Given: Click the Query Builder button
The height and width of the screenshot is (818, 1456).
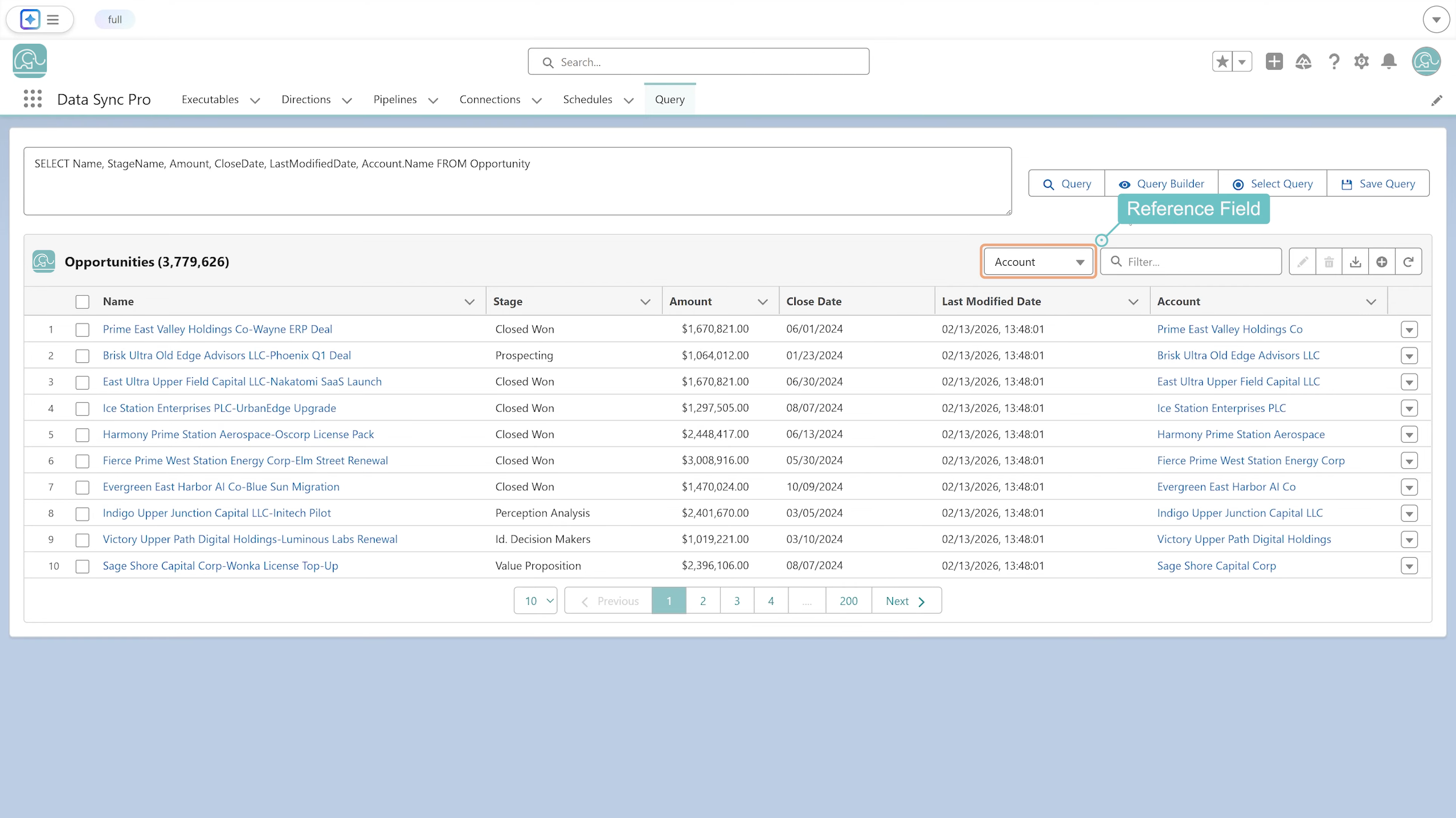Looking at the screenshot, I should coord(1162,184).
